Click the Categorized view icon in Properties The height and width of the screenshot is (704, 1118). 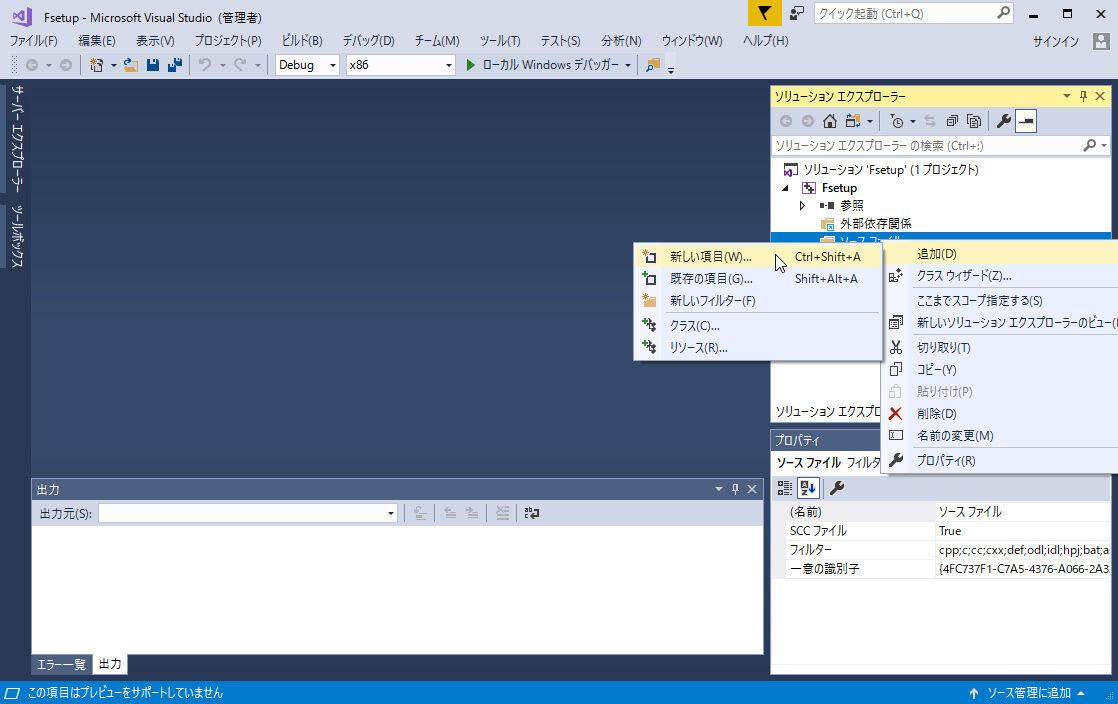tap(784, 488)
